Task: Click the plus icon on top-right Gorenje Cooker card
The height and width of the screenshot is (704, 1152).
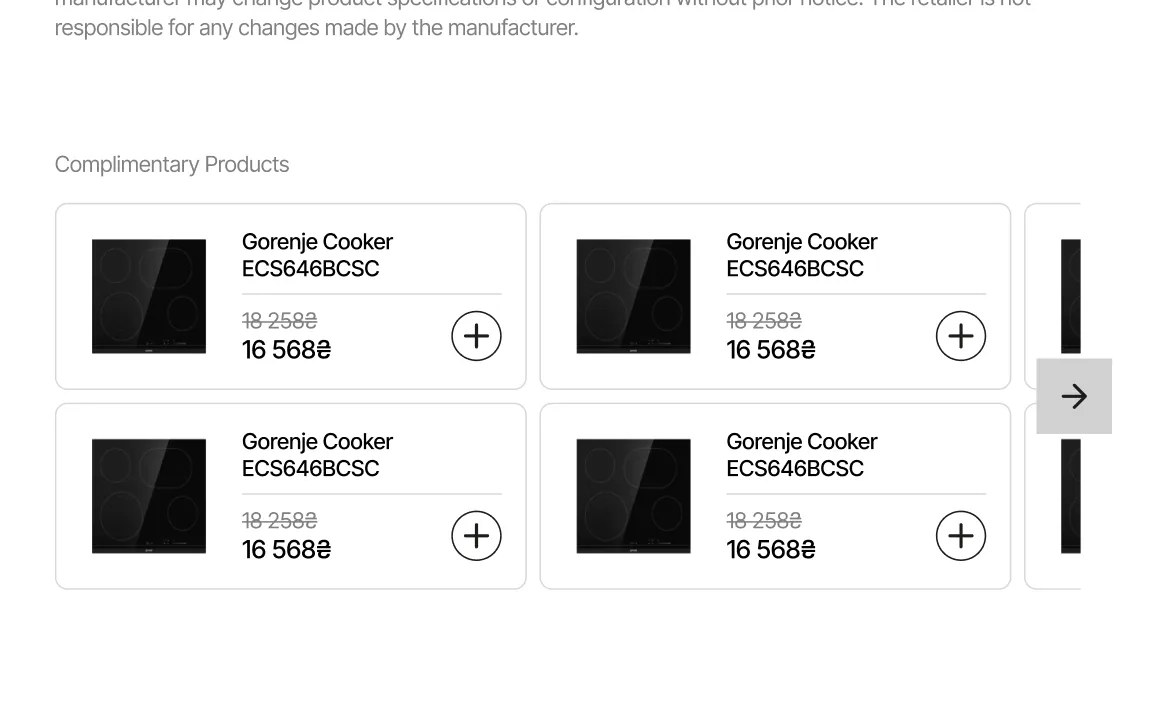Action: tap(960, 335)
